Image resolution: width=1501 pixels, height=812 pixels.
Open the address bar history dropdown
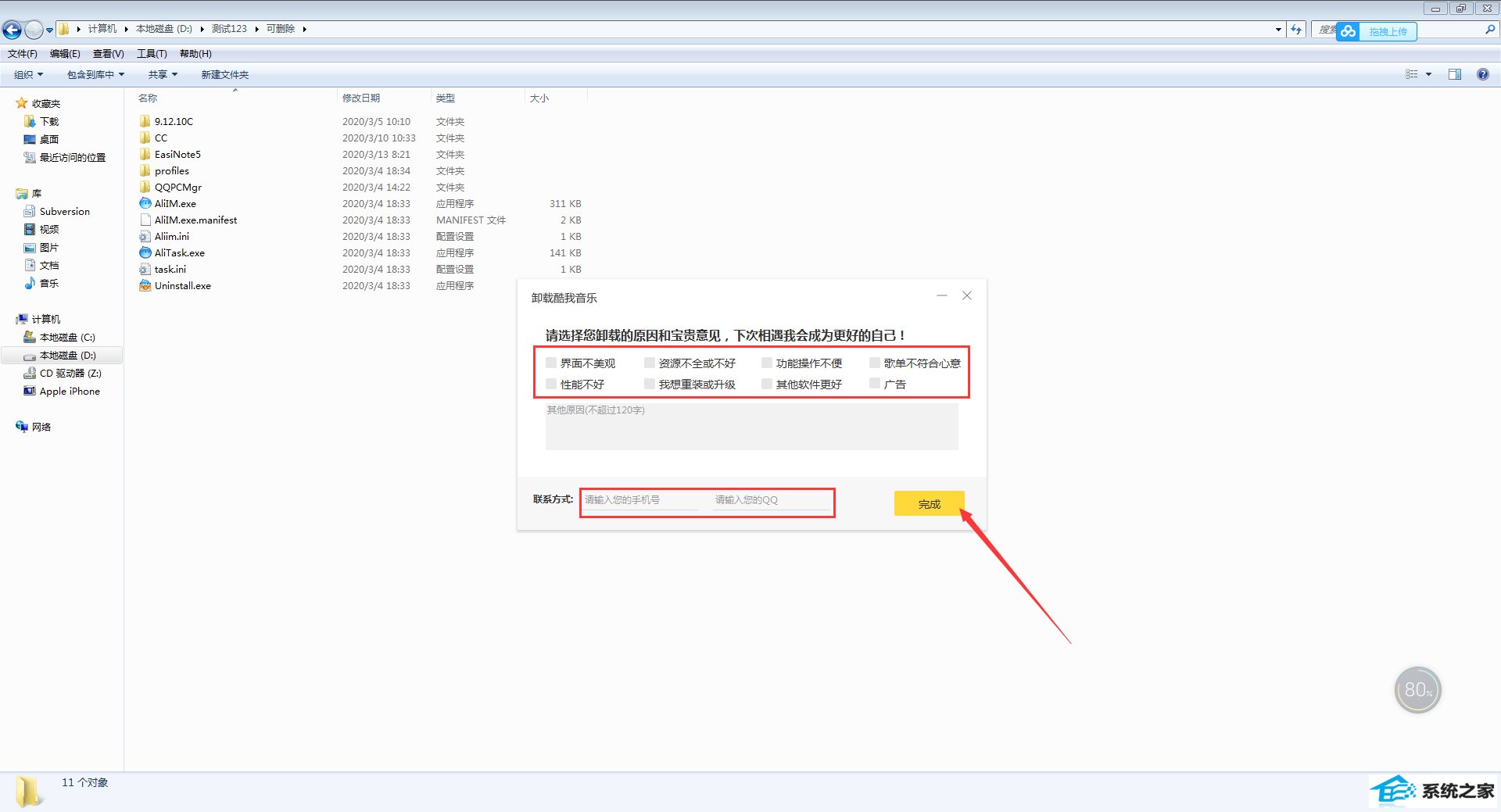(x=1278, y=30)
